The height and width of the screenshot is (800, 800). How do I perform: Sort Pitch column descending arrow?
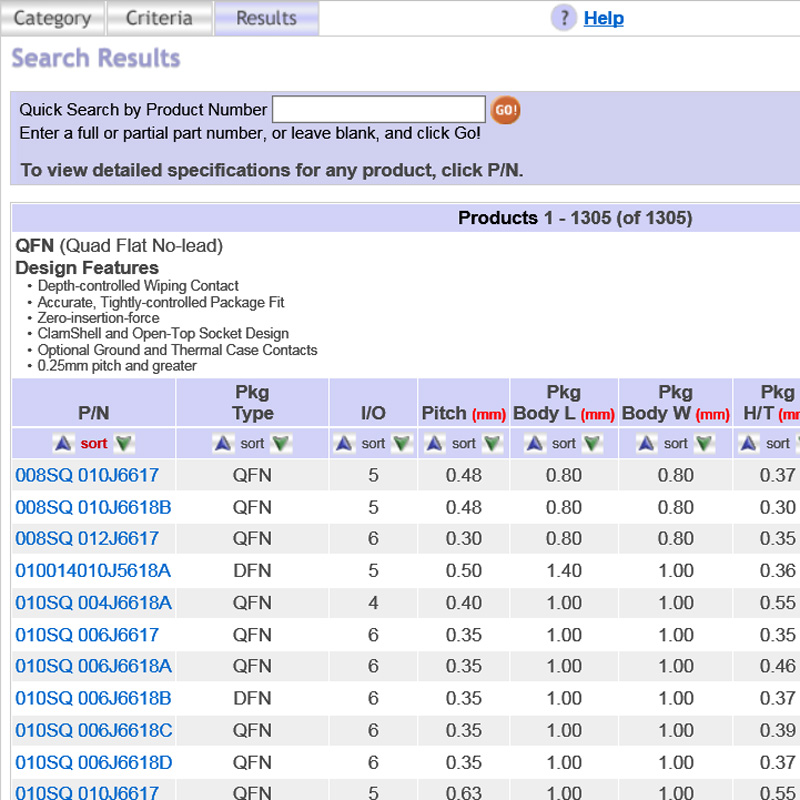click(x=492, y=443)
